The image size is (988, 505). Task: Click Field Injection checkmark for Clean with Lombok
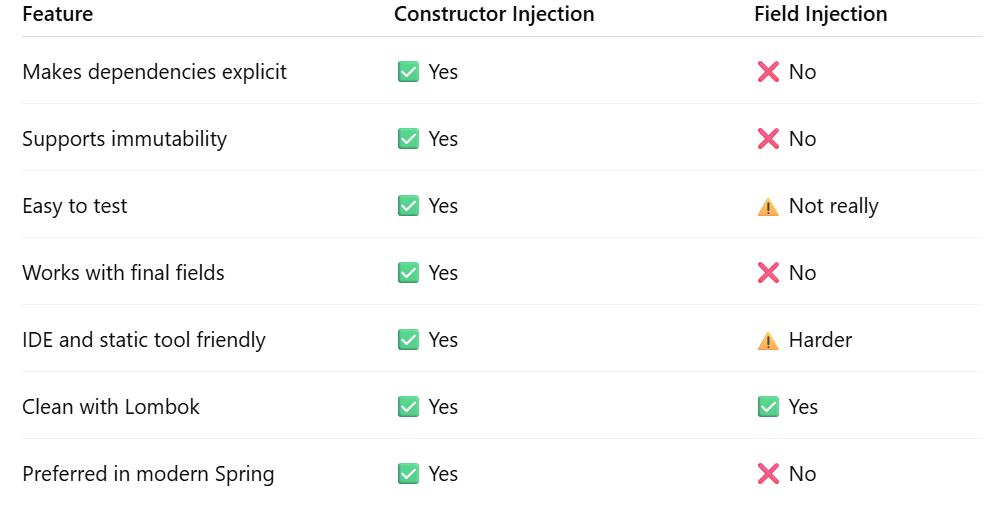pyautogui.click(x=768, y=407)
